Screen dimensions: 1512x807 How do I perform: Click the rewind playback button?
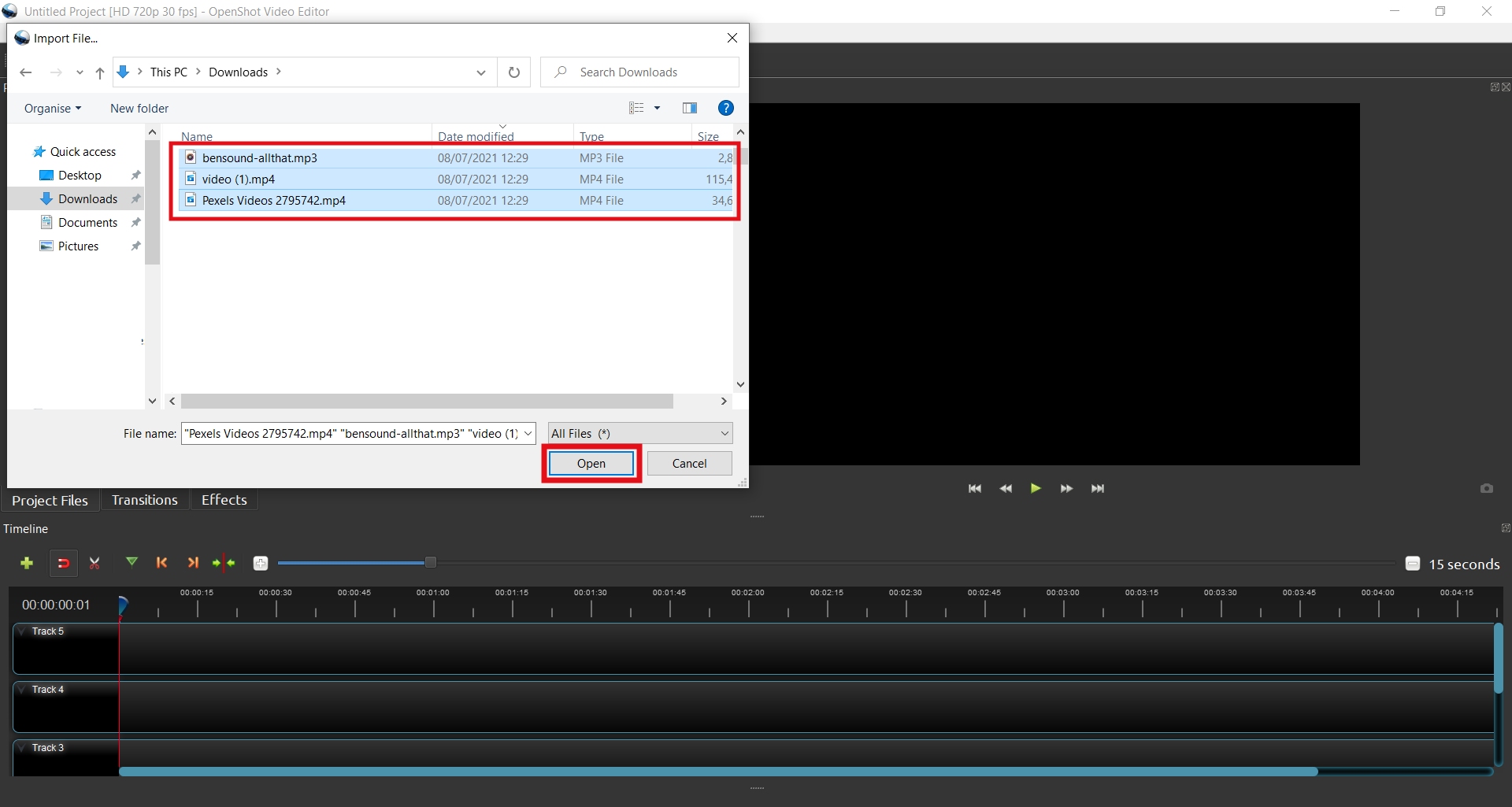click(1006, 488)
